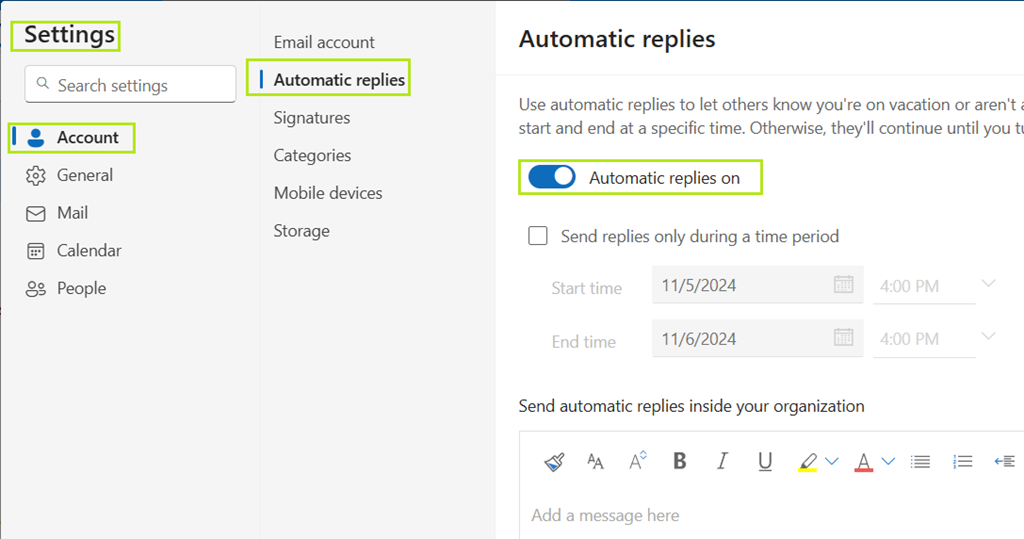Image resolution: width=1024 pixels, height=539 pixels.
Task: Apply the yellow text highlight color
Action: click(x=808, y=461)
